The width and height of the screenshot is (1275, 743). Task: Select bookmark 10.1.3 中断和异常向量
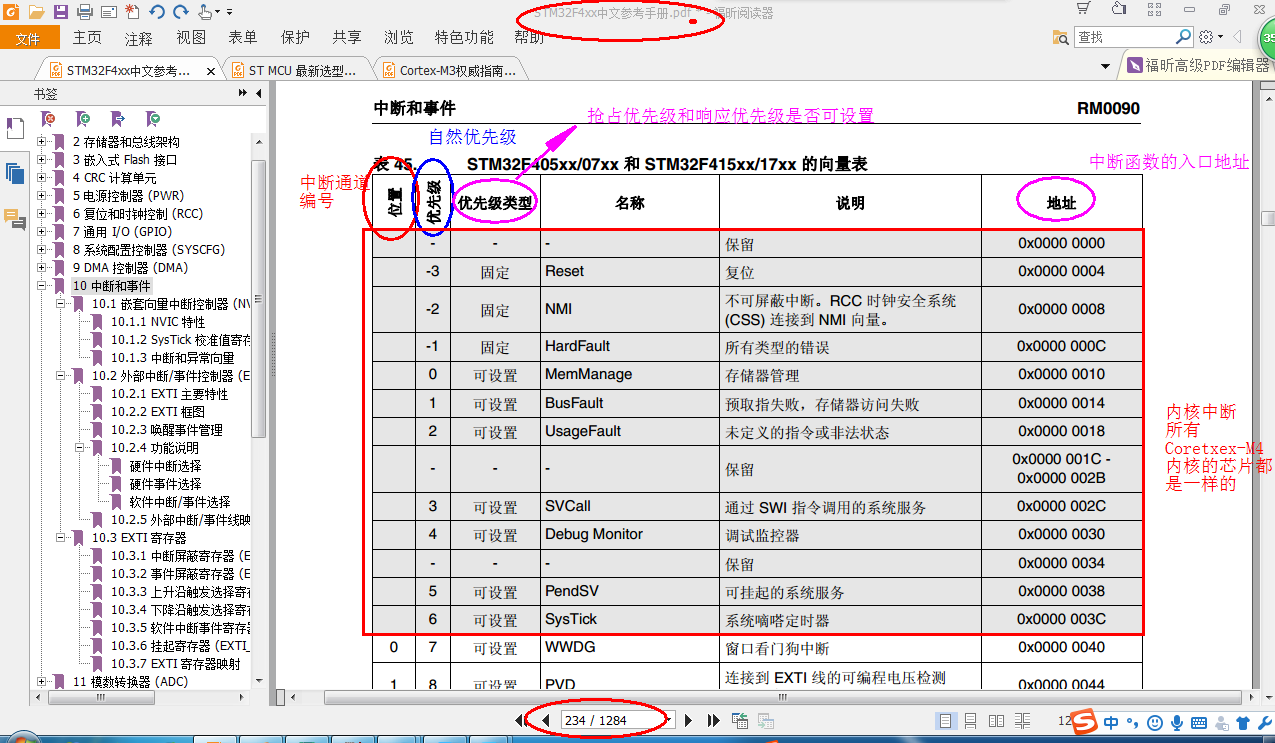click(172, 358)
